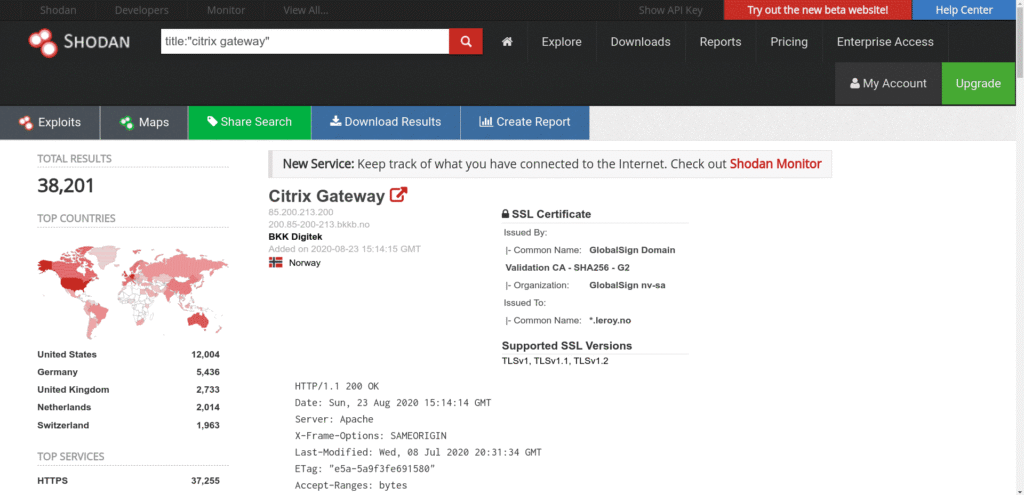Open Citrix Gateway external link icon
The image size is (1024, 495).
(x=398, y=195)
